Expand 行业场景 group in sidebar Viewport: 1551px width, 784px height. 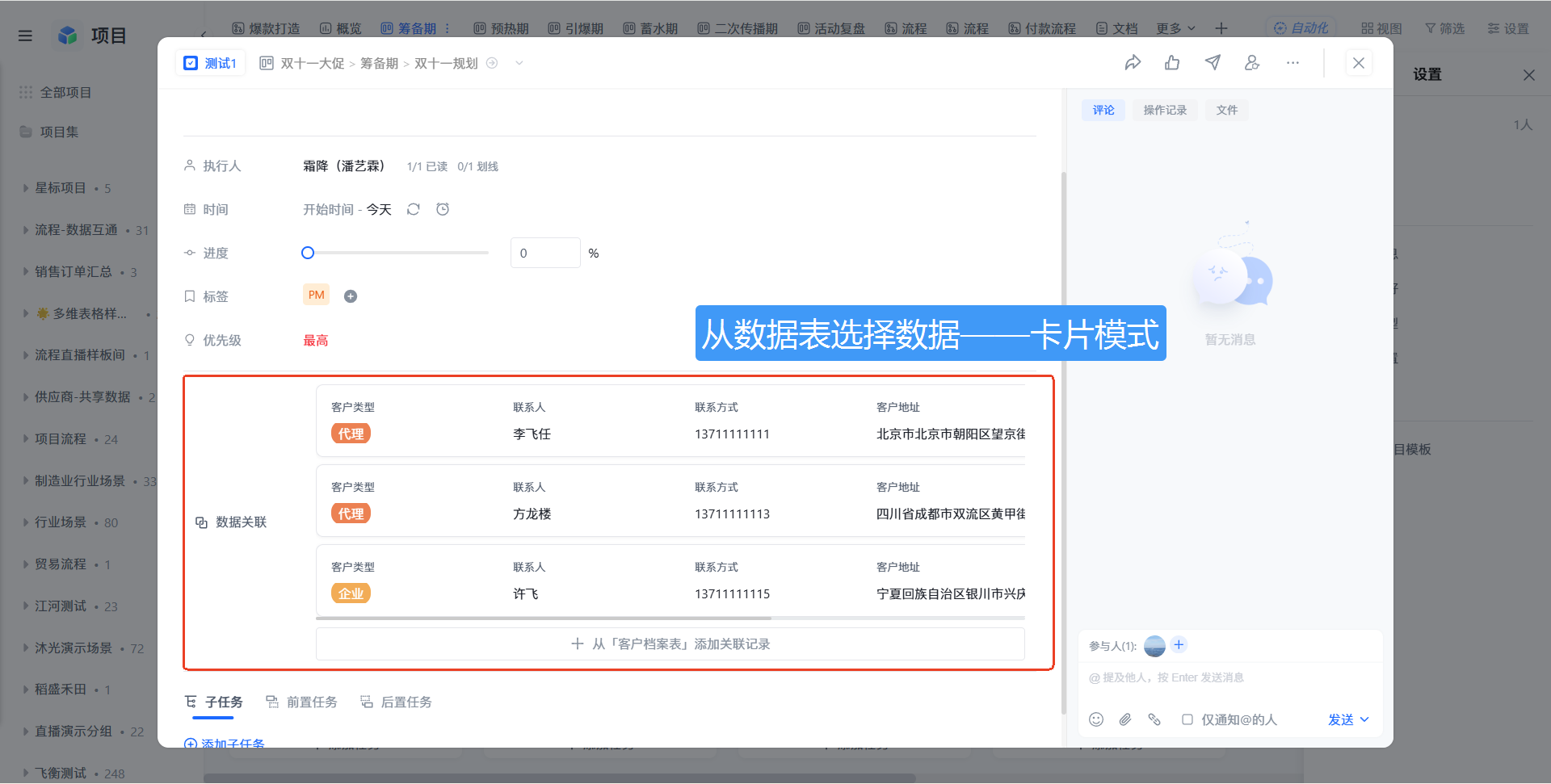(x=25, y=522)
